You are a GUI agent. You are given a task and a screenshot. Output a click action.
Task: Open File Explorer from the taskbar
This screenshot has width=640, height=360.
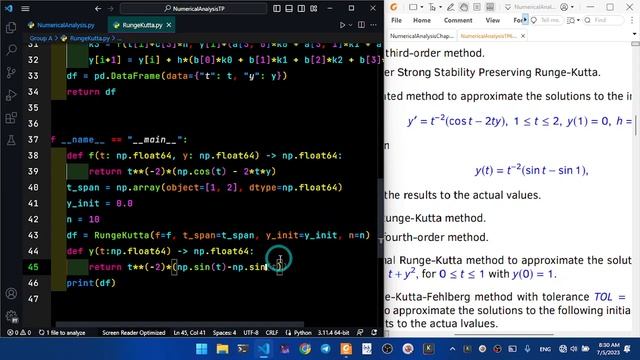pyautogui.click(x=222, y=349)
